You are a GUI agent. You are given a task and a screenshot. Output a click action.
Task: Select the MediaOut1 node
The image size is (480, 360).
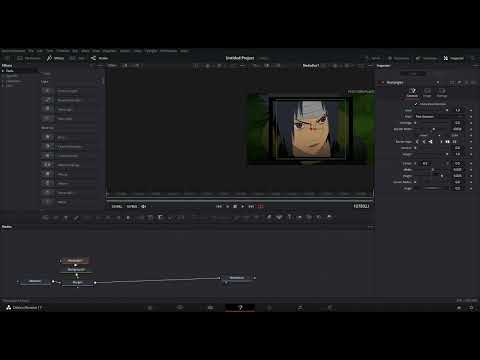coord(237,278)
